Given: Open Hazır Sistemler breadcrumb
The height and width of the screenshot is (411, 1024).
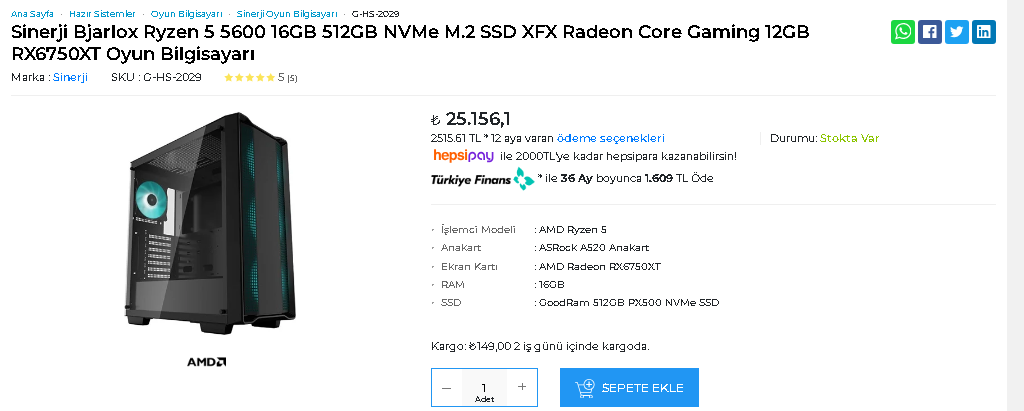Looking at the screenshot, I should point(102,14).
